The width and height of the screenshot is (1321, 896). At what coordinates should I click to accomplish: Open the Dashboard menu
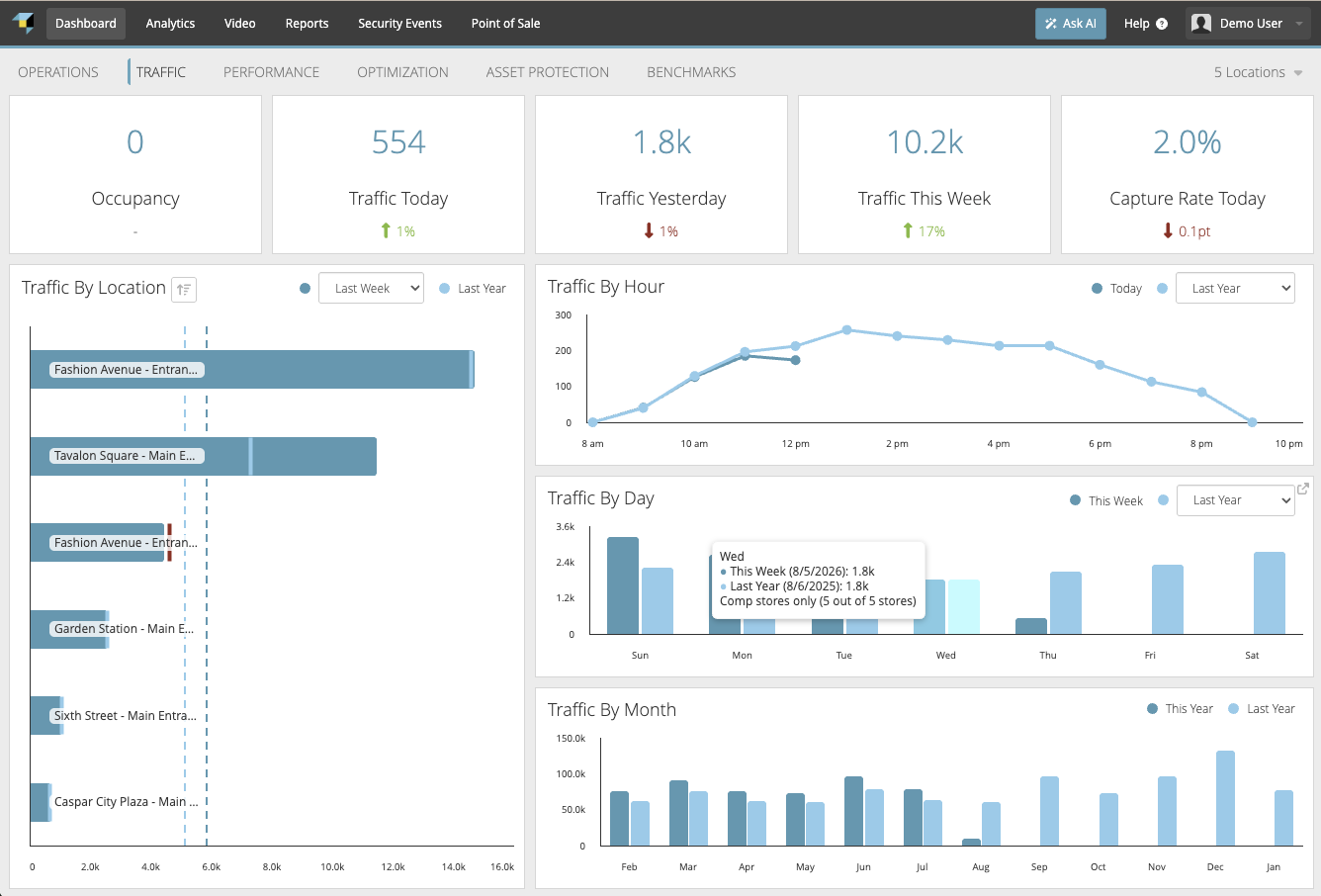click(x=86, y=24)
